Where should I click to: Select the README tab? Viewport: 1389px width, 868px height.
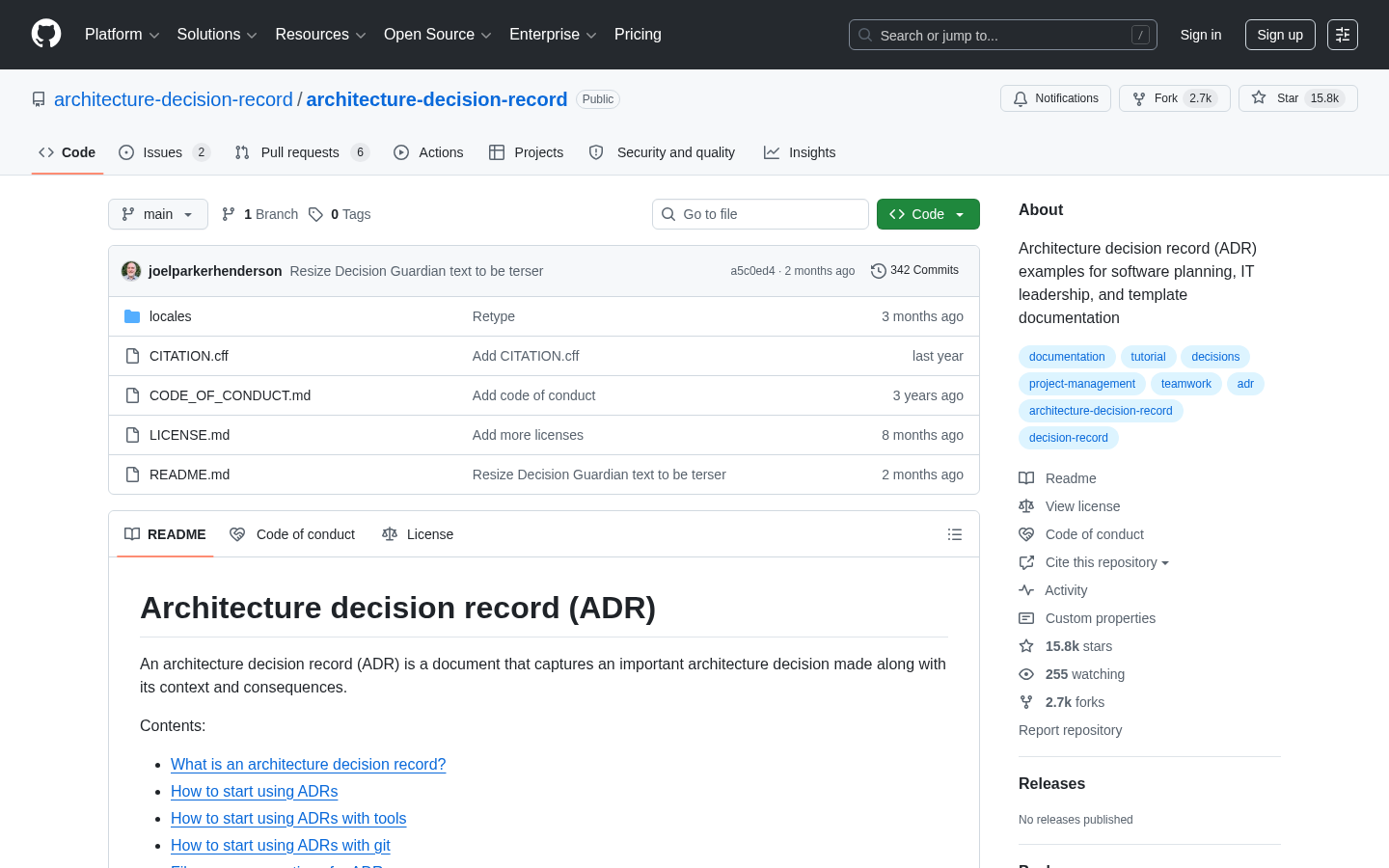[x=165, y=534]
